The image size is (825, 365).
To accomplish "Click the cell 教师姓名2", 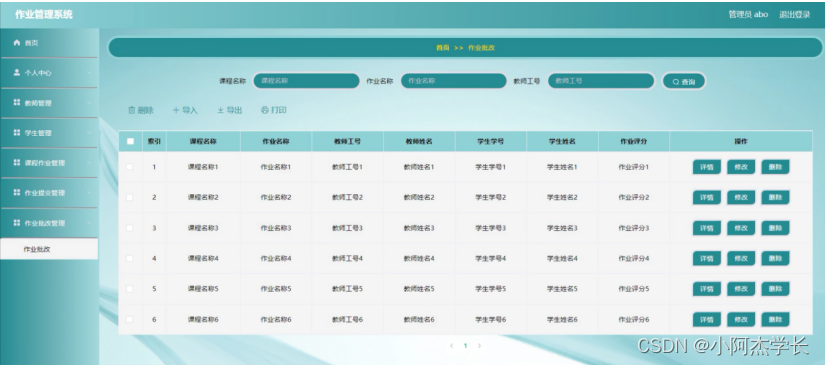I will tap(419, 197).
